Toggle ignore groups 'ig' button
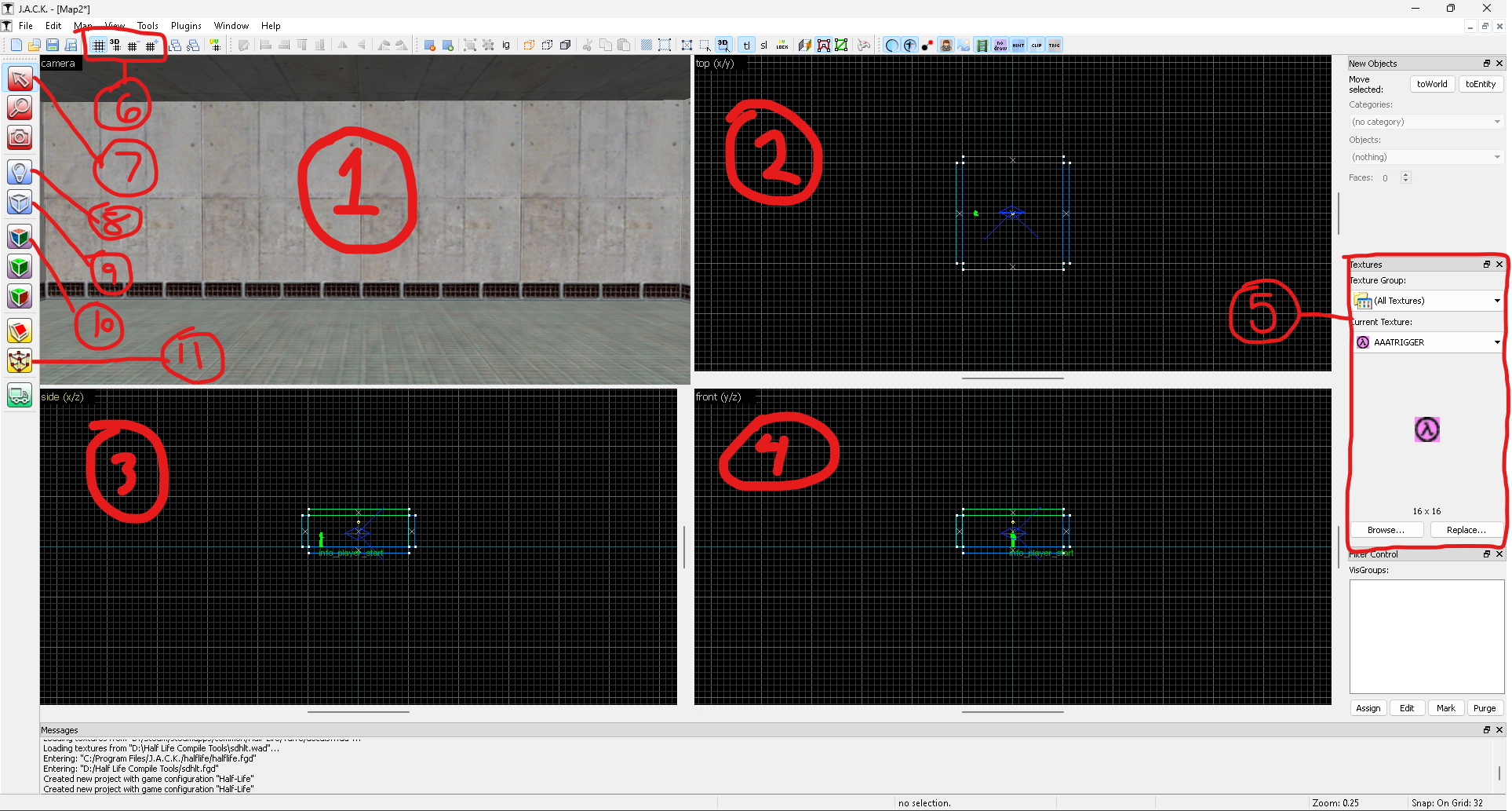This screenshot has width=1512, height=811. [x=506, y=45]
